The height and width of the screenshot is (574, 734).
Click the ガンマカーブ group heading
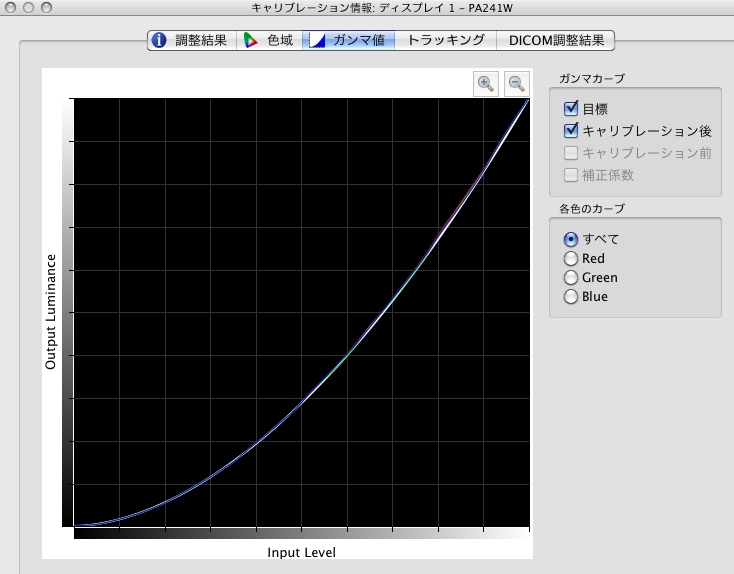[592, 79]
